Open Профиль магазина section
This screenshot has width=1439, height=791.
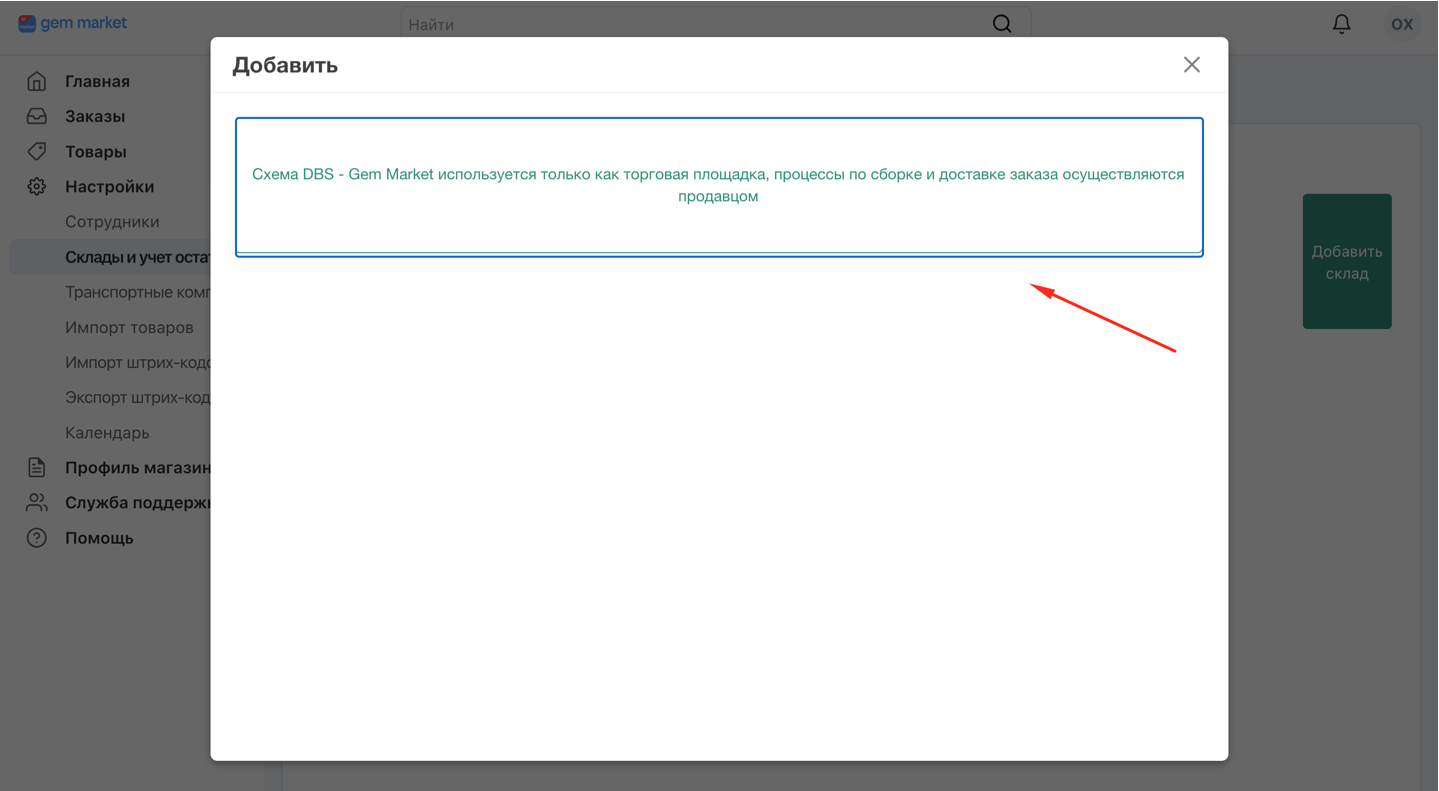137,468
